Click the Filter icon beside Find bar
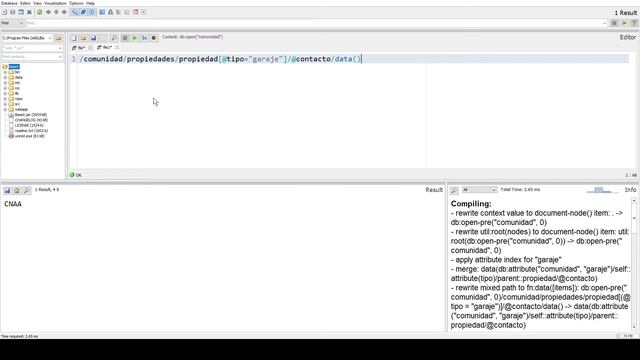 634,23
